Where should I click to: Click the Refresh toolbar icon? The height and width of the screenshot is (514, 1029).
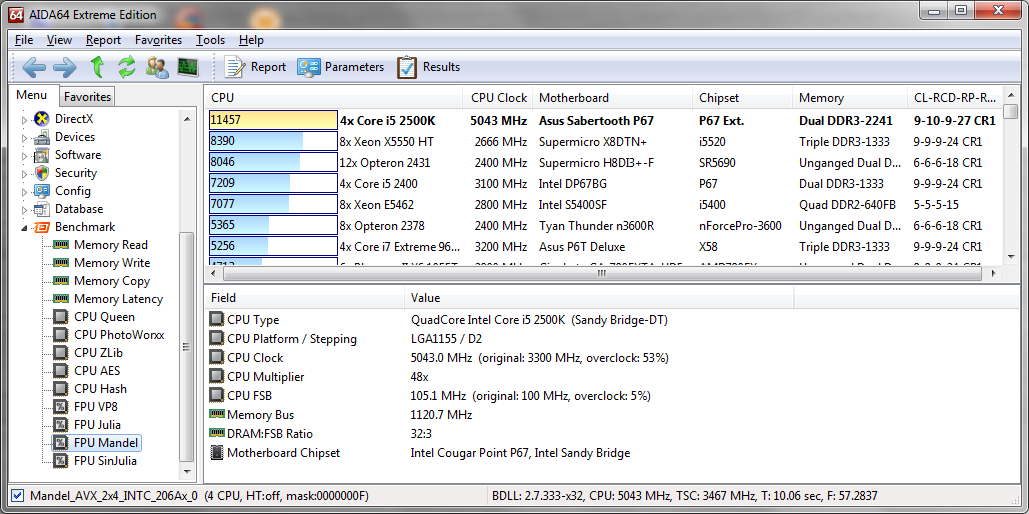pos(126,67)
